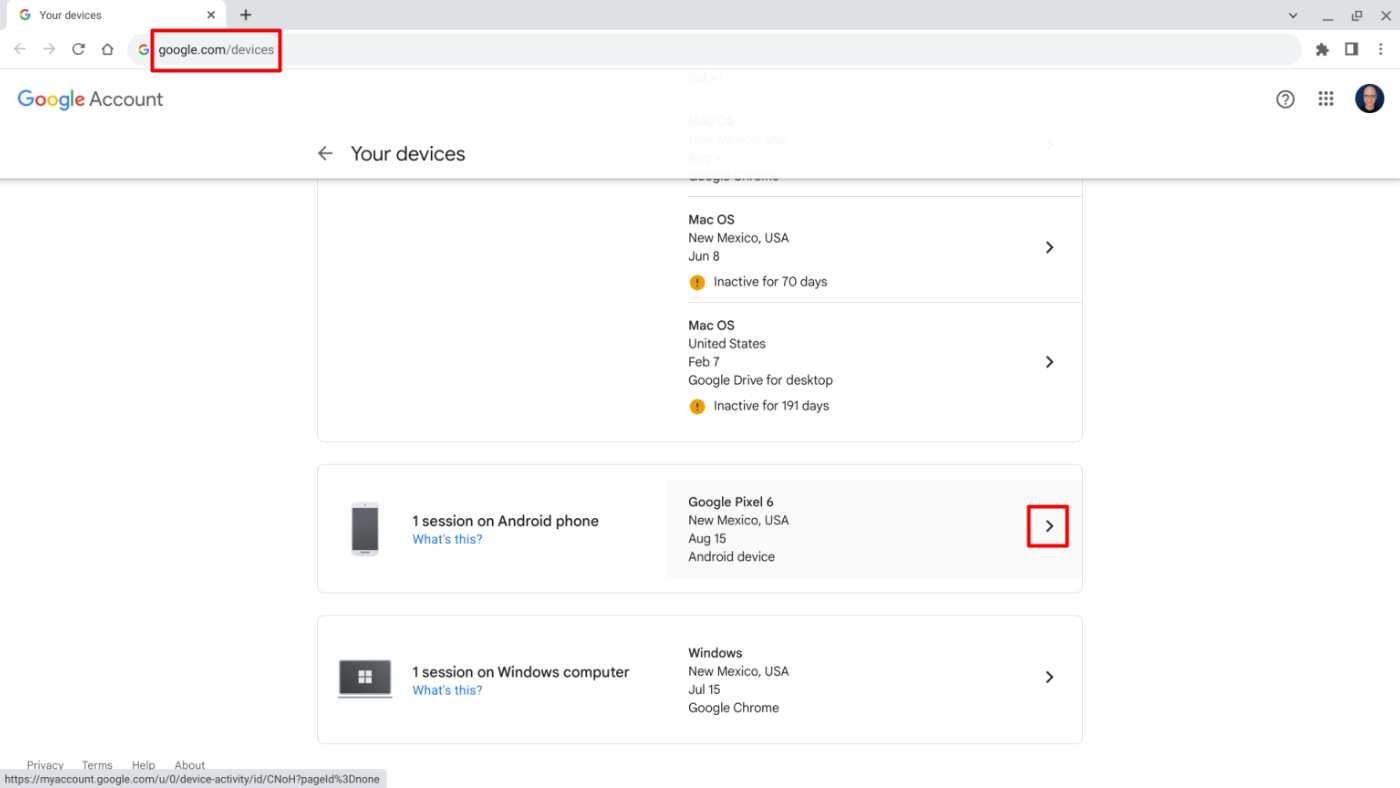
Task: Click the inactive for 70 days warning badge
Action: (697, 282)
